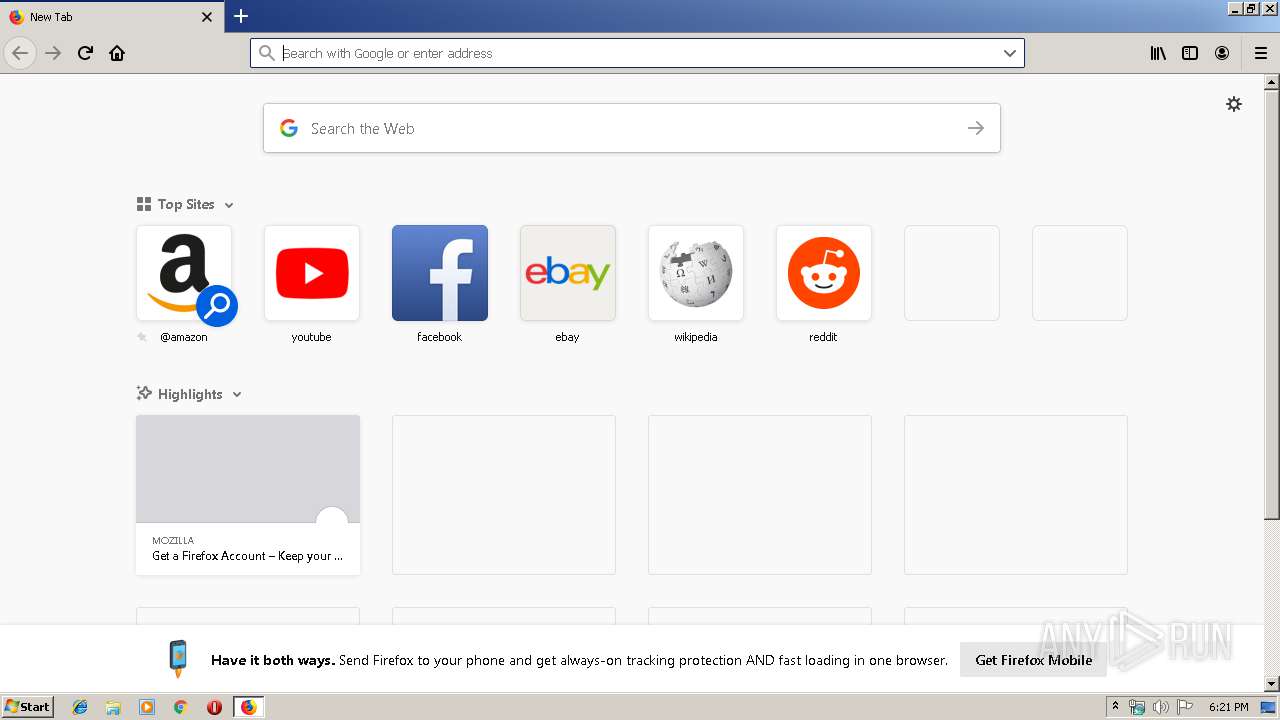
Task: Launch Opera from the taskbar
Action: point(214,707)
